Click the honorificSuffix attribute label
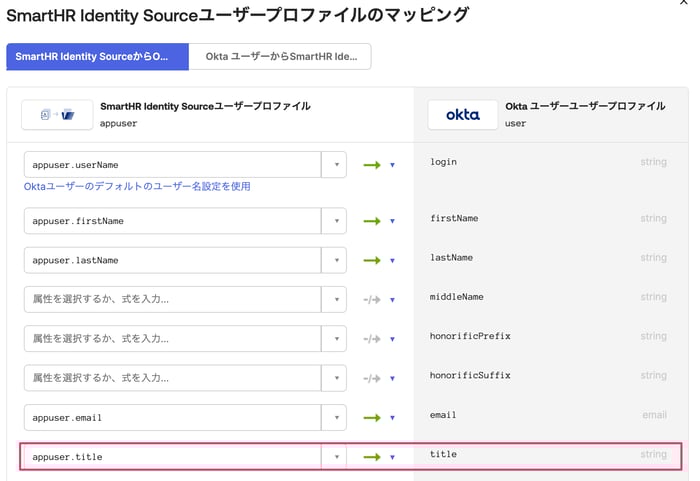700x481 pixels. pyautogui.click(x=470, y=375)
